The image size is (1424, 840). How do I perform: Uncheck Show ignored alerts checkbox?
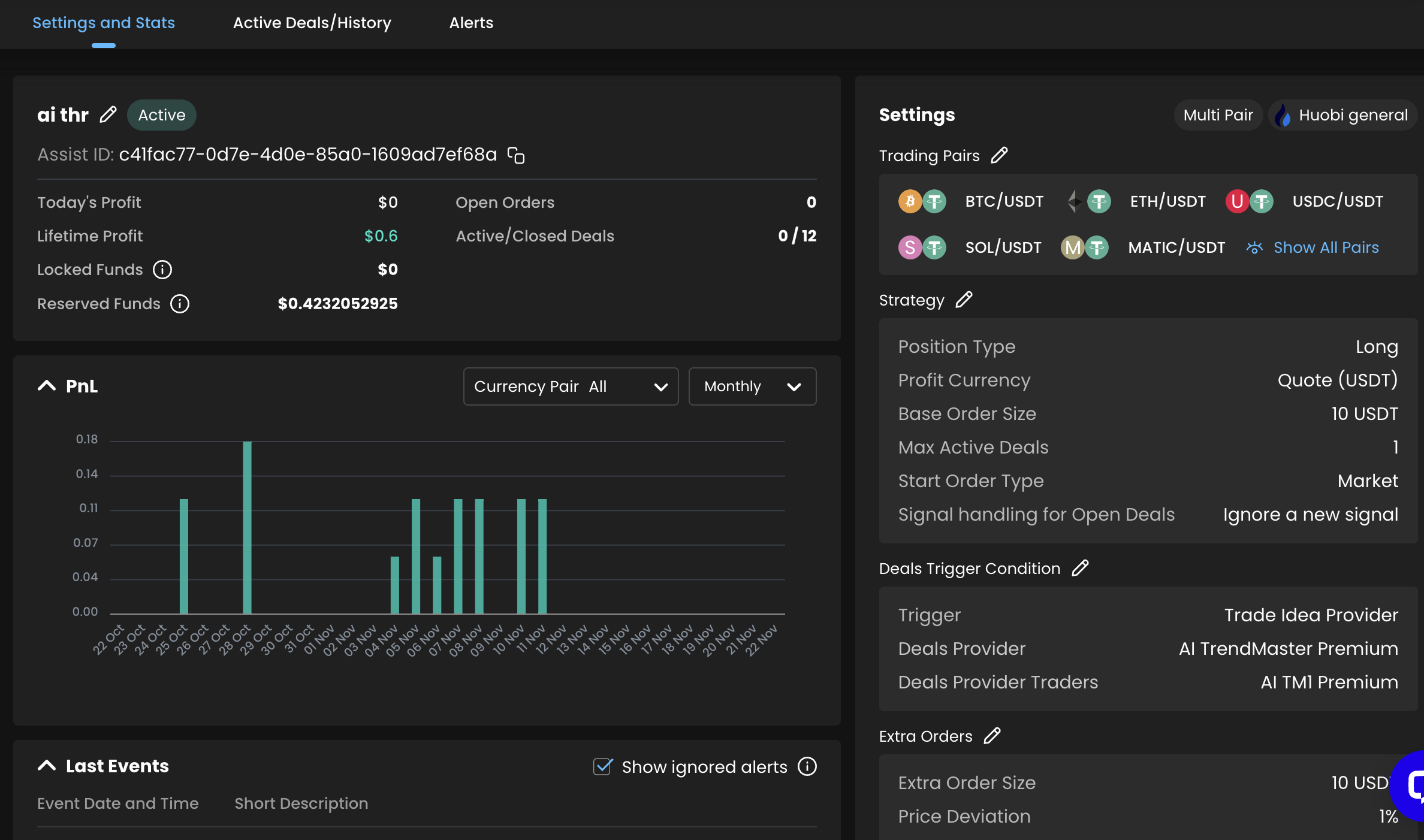[x=602, y=766]
